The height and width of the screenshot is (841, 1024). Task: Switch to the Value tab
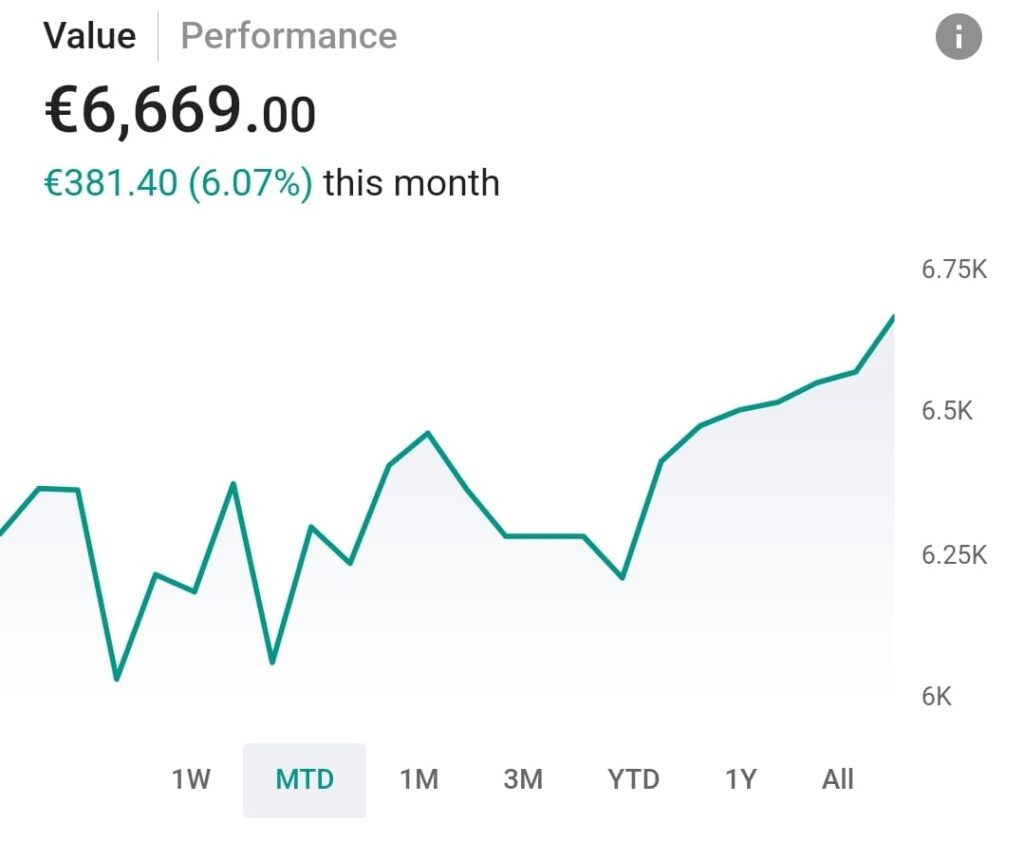coord(89,36)
